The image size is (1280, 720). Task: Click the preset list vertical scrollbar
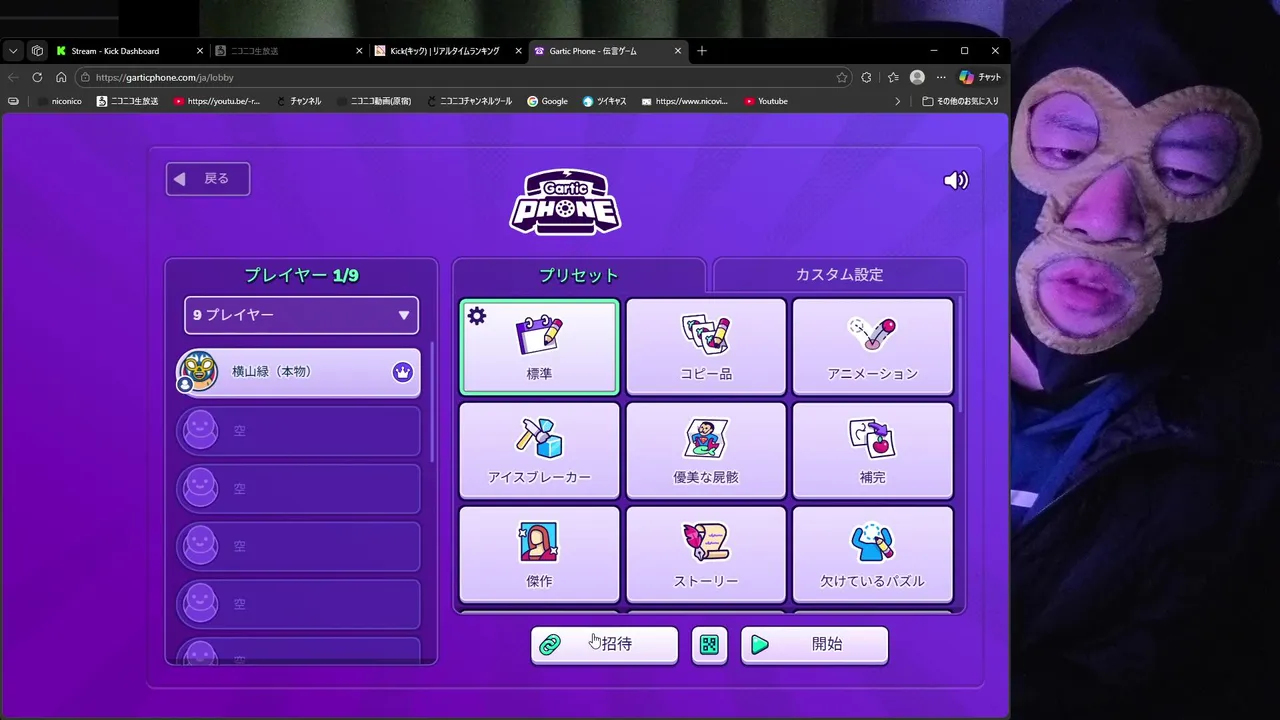(961, 354)
